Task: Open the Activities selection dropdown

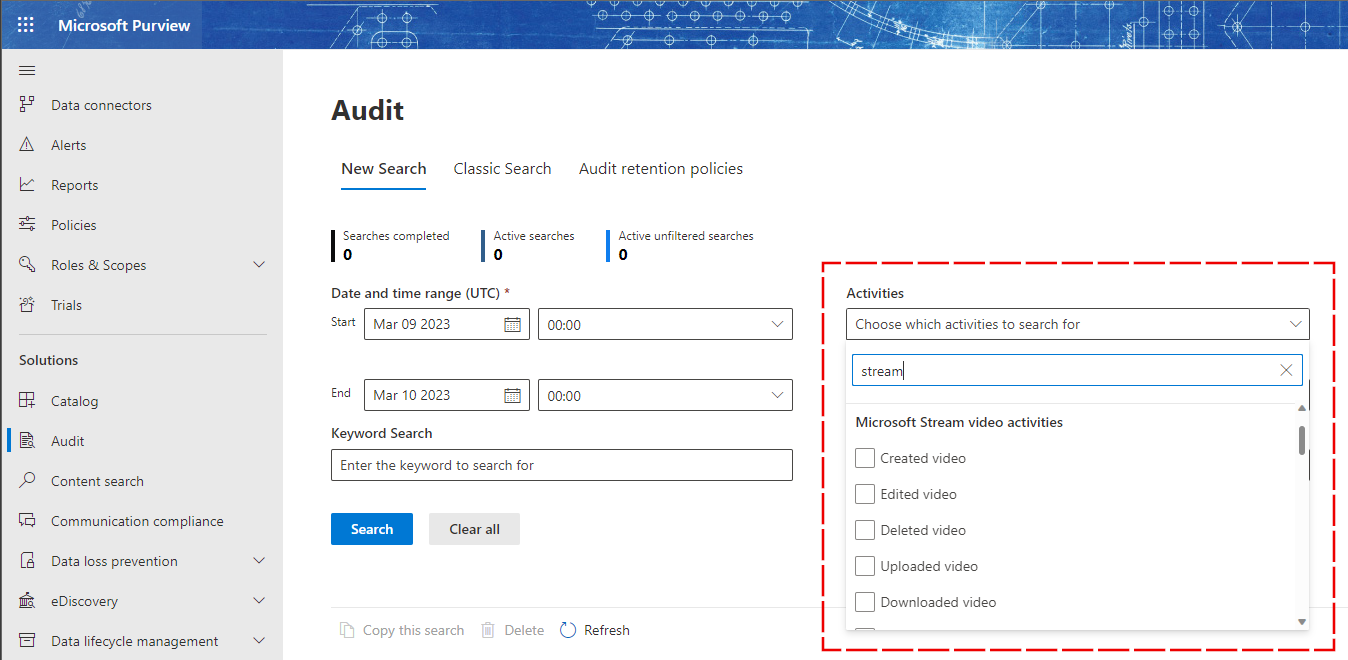Action: tap(1077, 324)
